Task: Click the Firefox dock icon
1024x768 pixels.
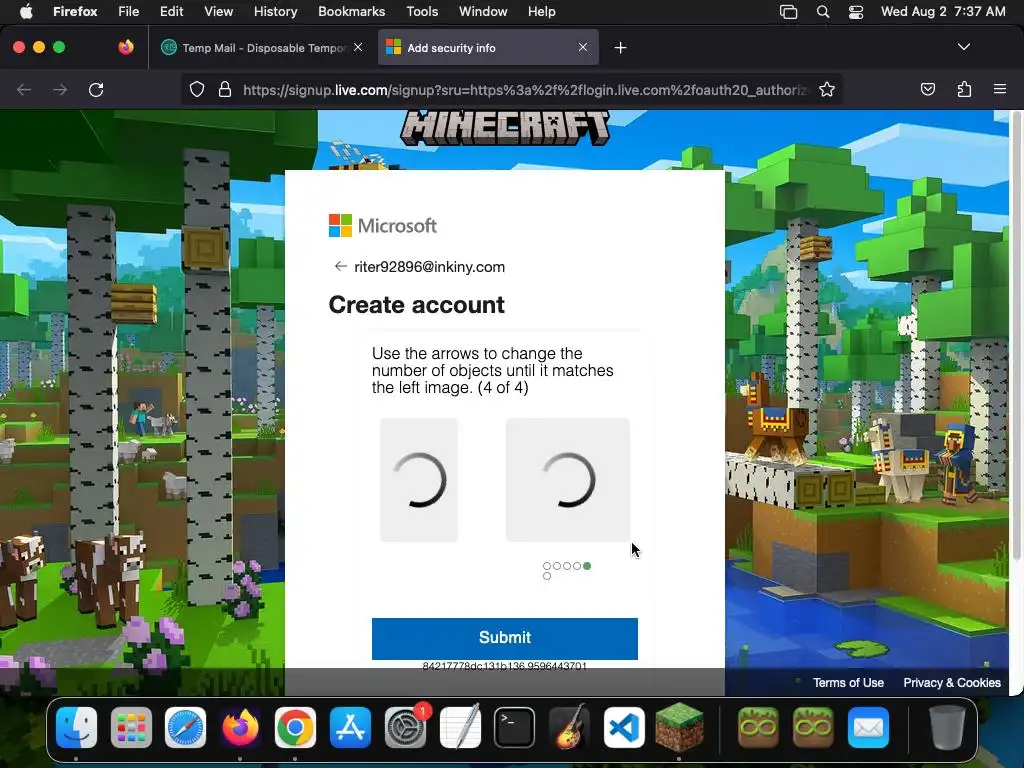Action: [240, 728]
